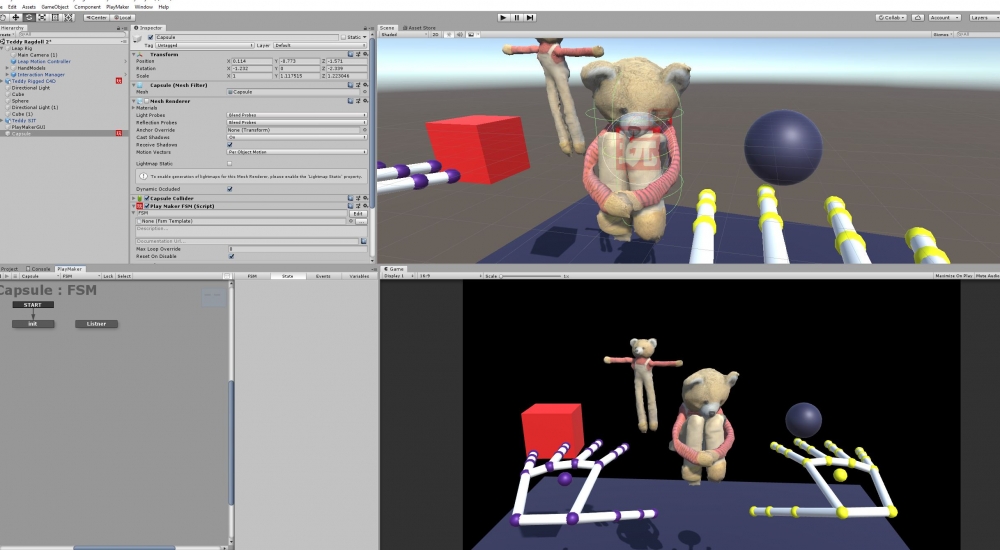This screenshot has height=550, width=1000.
Task: Toggle the Receive Shadows checkbox
Action: 230,144
